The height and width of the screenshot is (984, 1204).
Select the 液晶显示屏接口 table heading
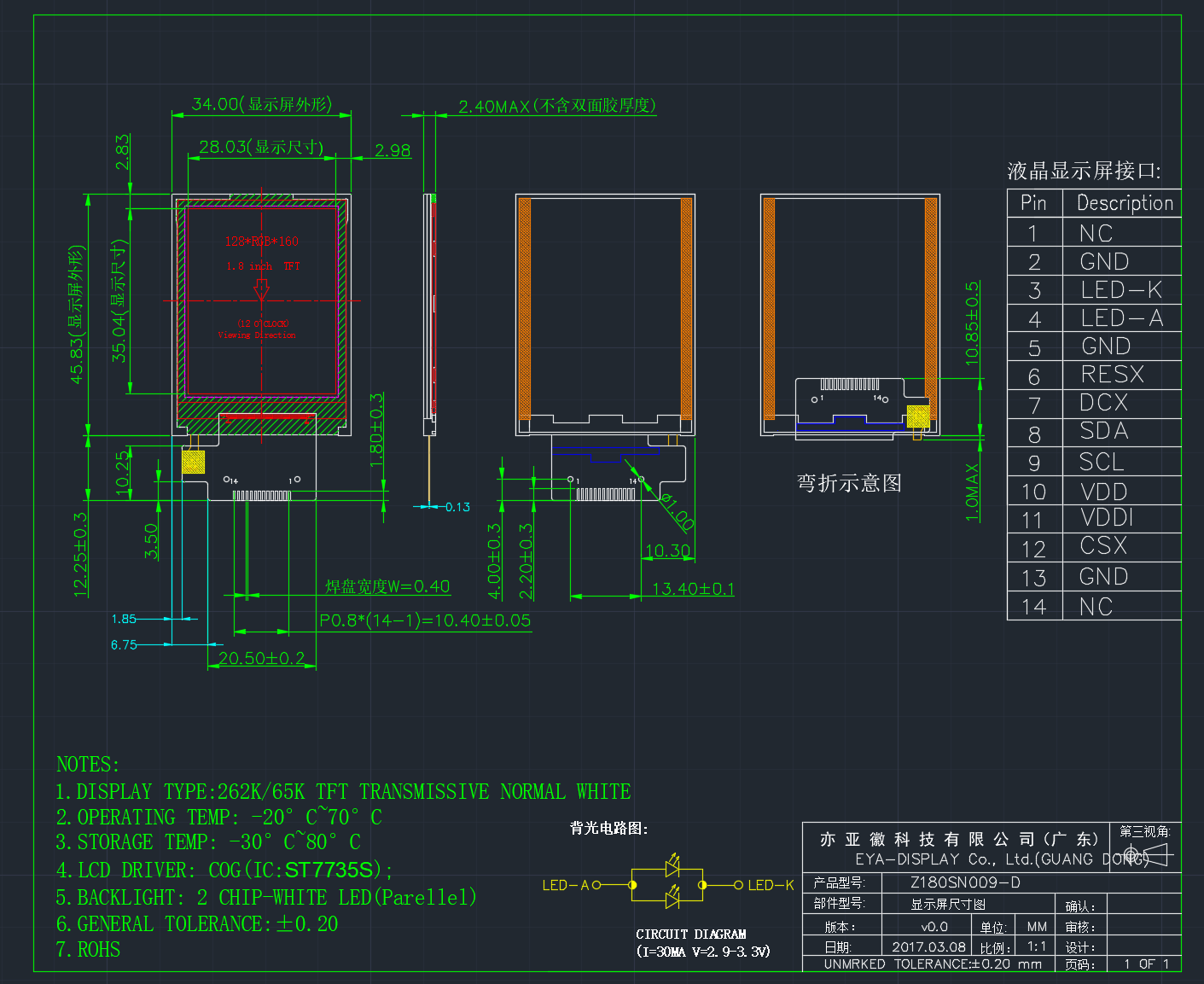coord(1084,171)
